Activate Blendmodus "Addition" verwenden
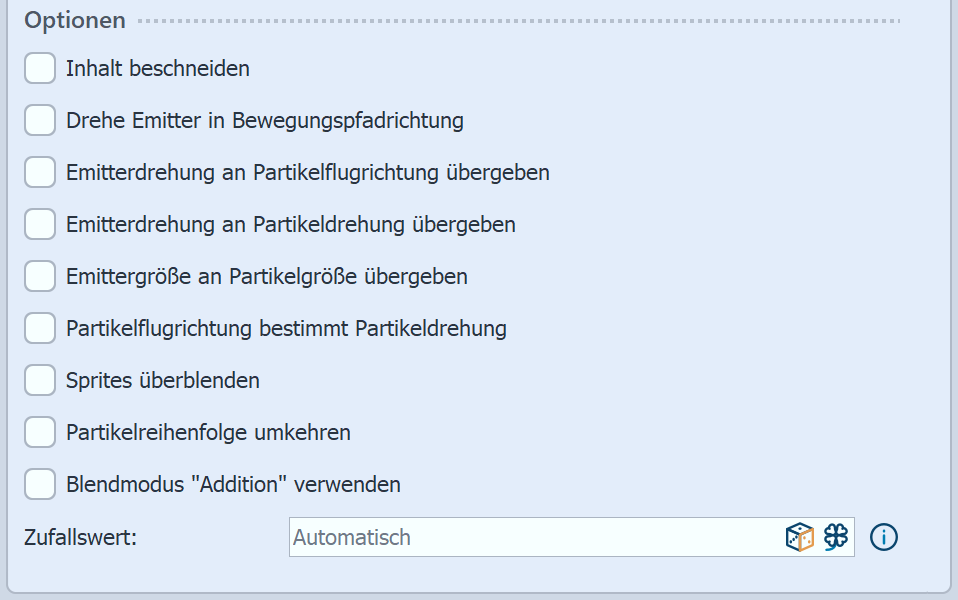 [39, 484]
